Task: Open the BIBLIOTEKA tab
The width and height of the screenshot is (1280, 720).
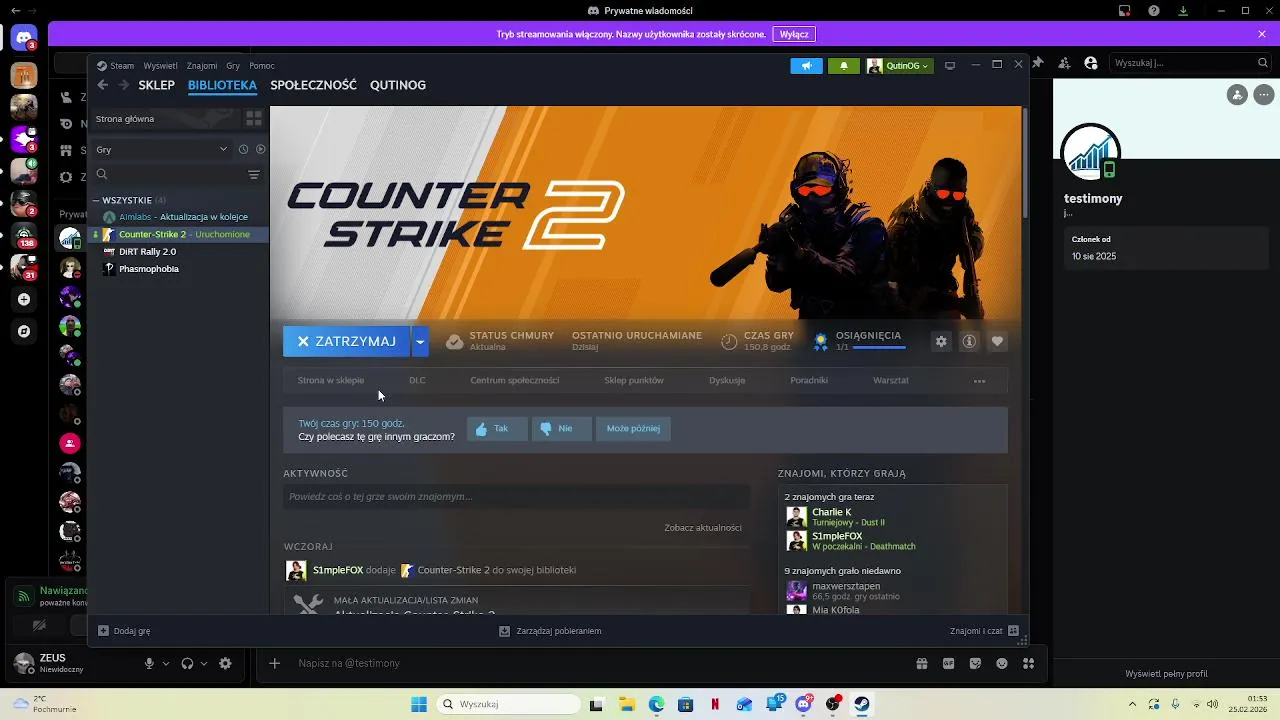Action: coord(222,85)
